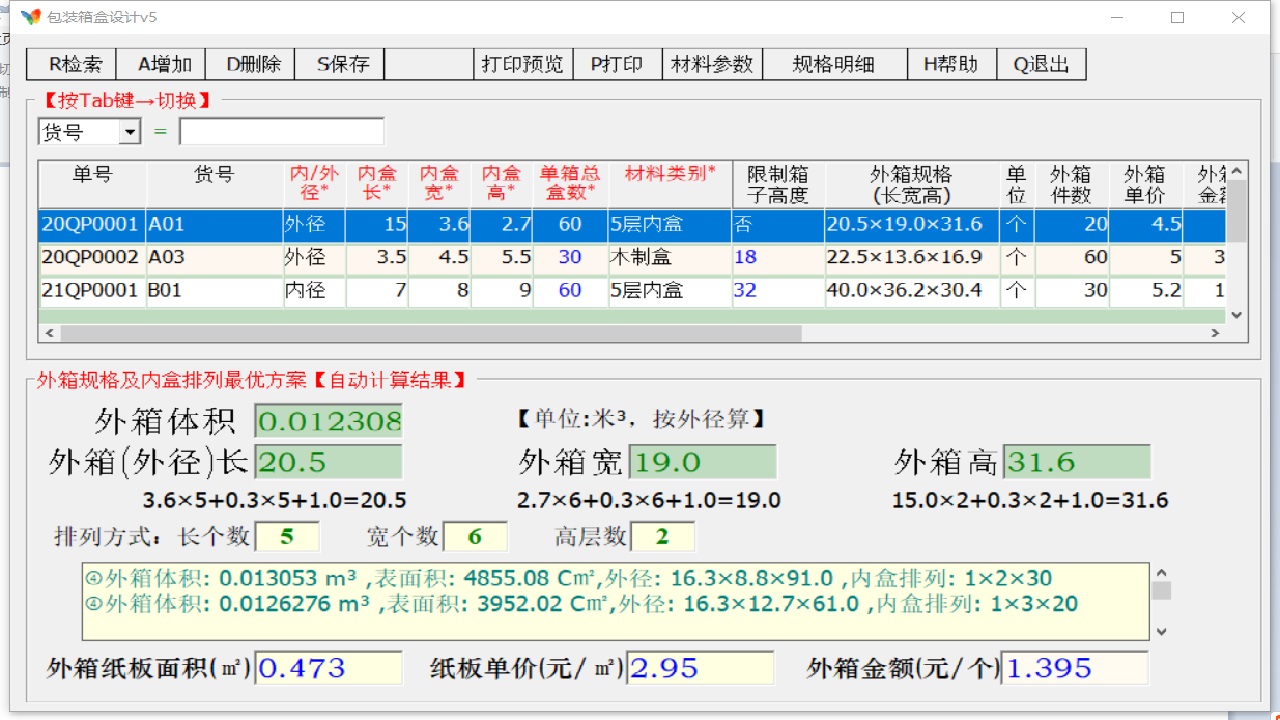Click result line with 外径 16.3×12.7×61.0
This screenshot has width=1280, height=720.
click(582, 603)
